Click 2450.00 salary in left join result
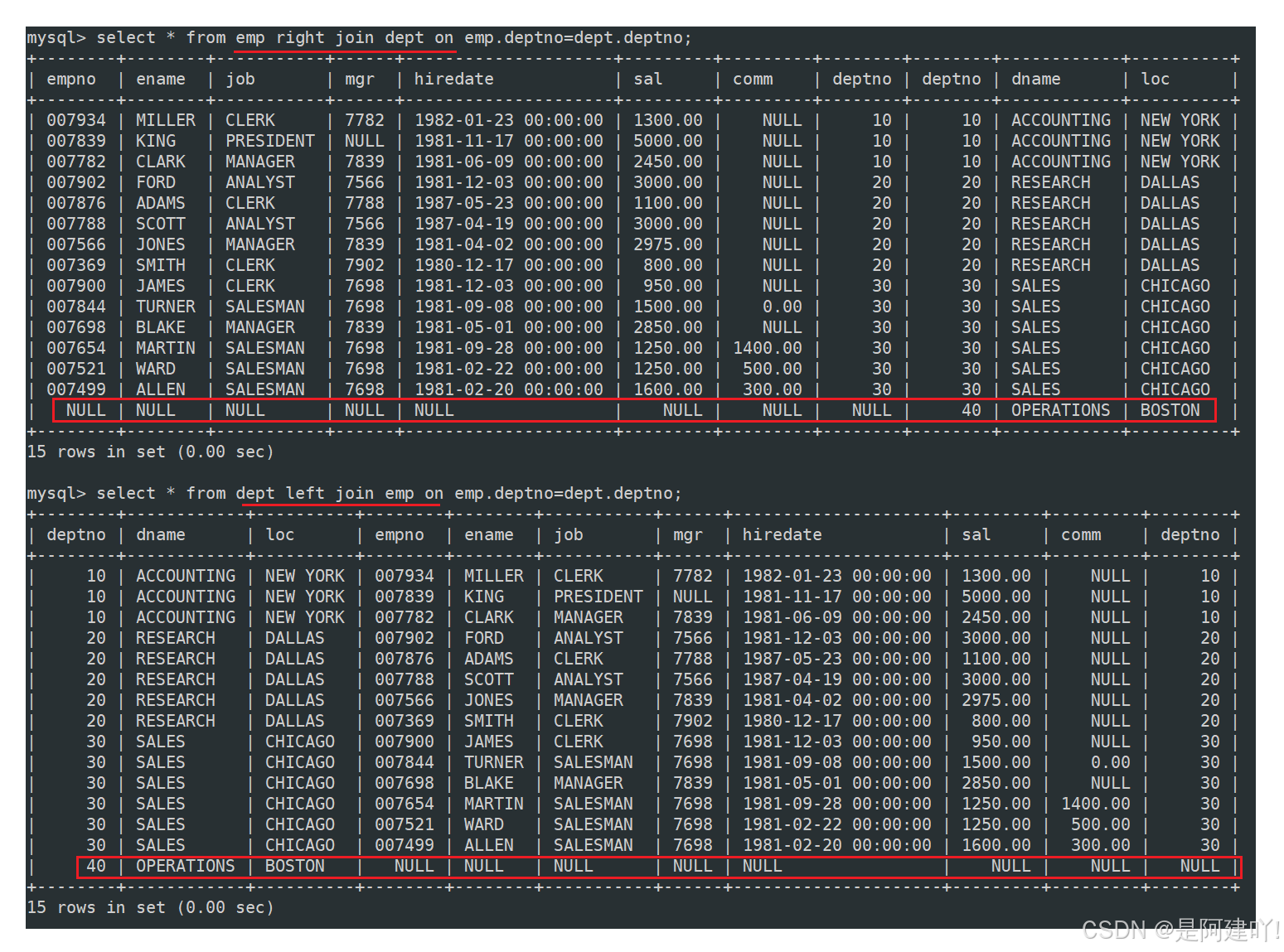The width and height of the screenshot is (1284, 952). [996, 618]
